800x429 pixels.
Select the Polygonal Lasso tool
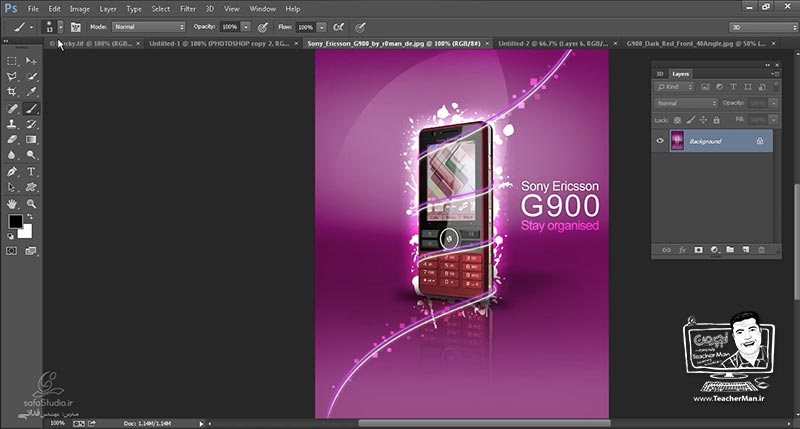12,77
